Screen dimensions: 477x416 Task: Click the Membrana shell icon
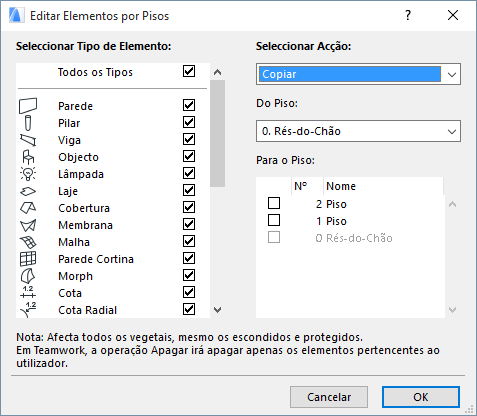tap(28, 225)
